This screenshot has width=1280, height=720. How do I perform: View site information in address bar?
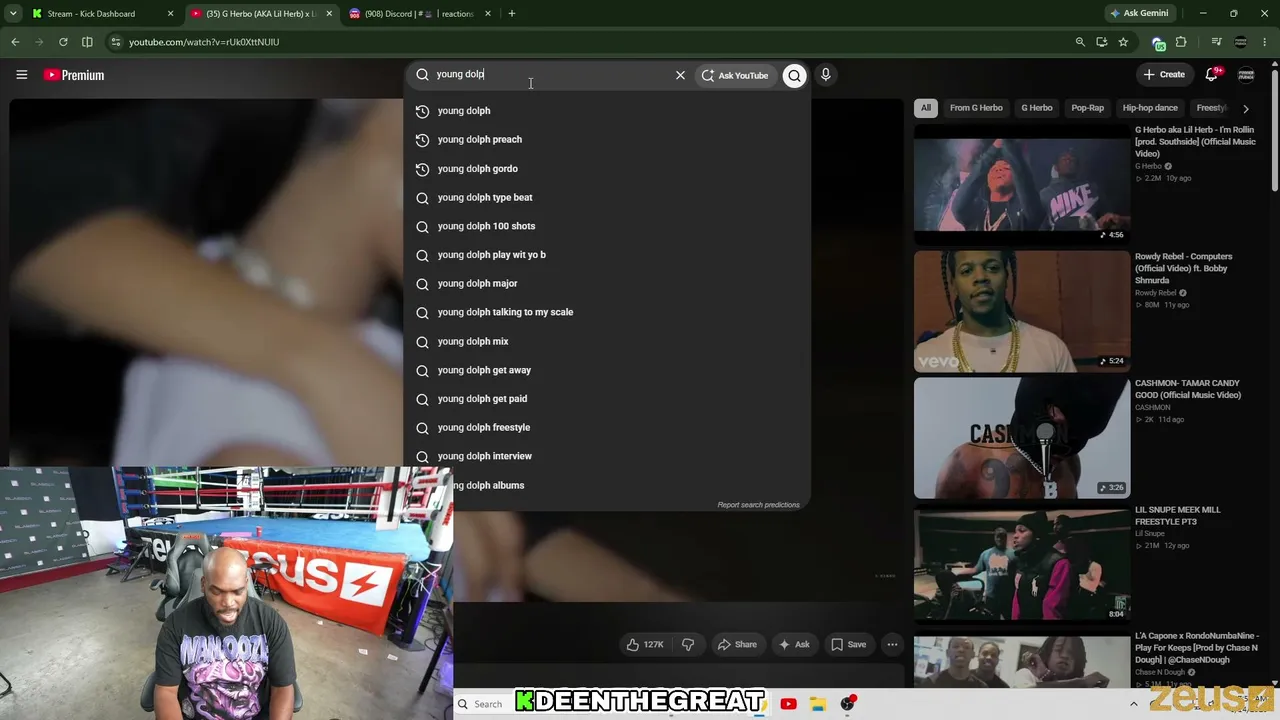[x=115, y=42]
